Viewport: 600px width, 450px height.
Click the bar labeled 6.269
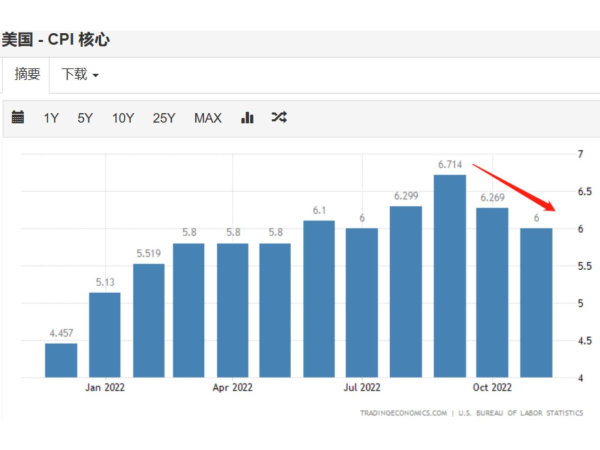492,293
